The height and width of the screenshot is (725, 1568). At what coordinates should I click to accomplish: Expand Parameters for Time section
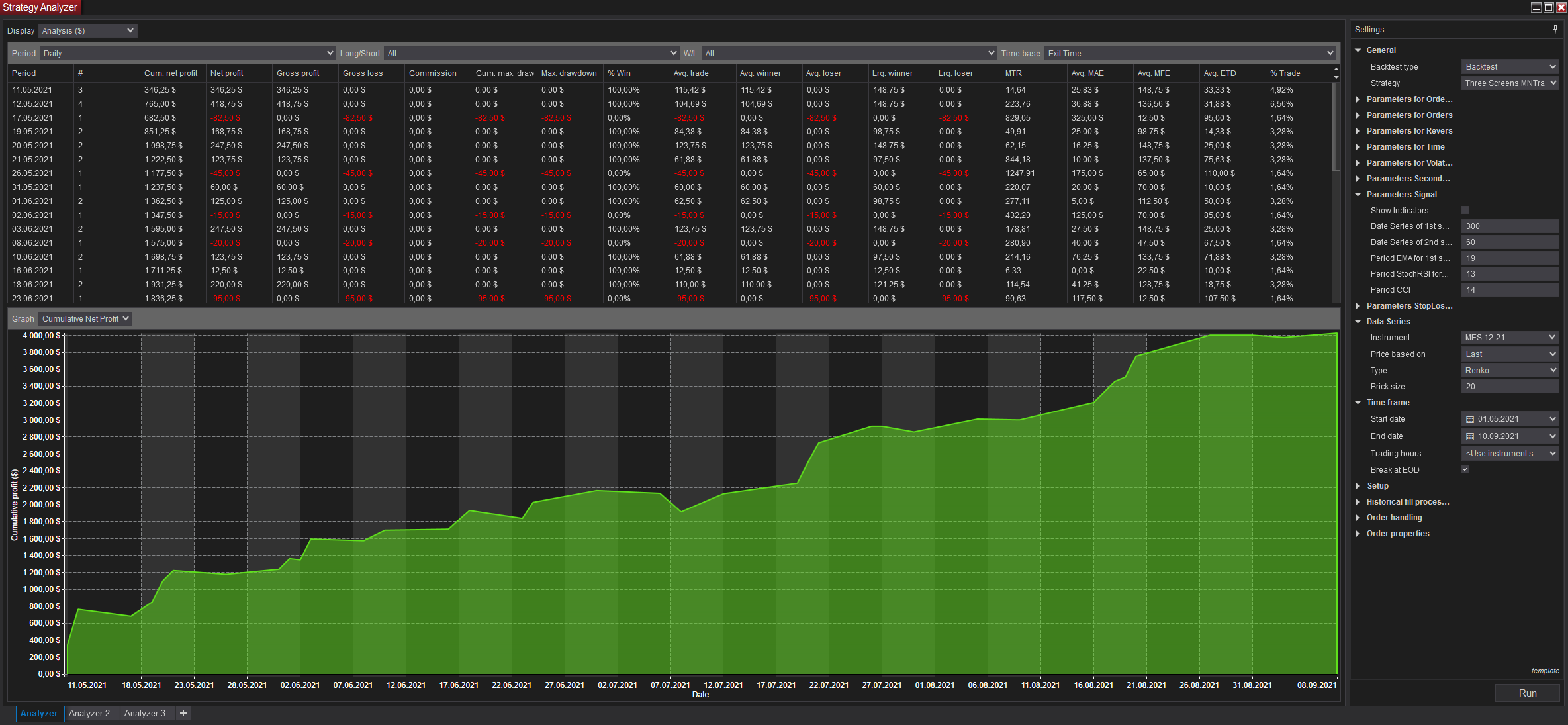(1358, 146)
